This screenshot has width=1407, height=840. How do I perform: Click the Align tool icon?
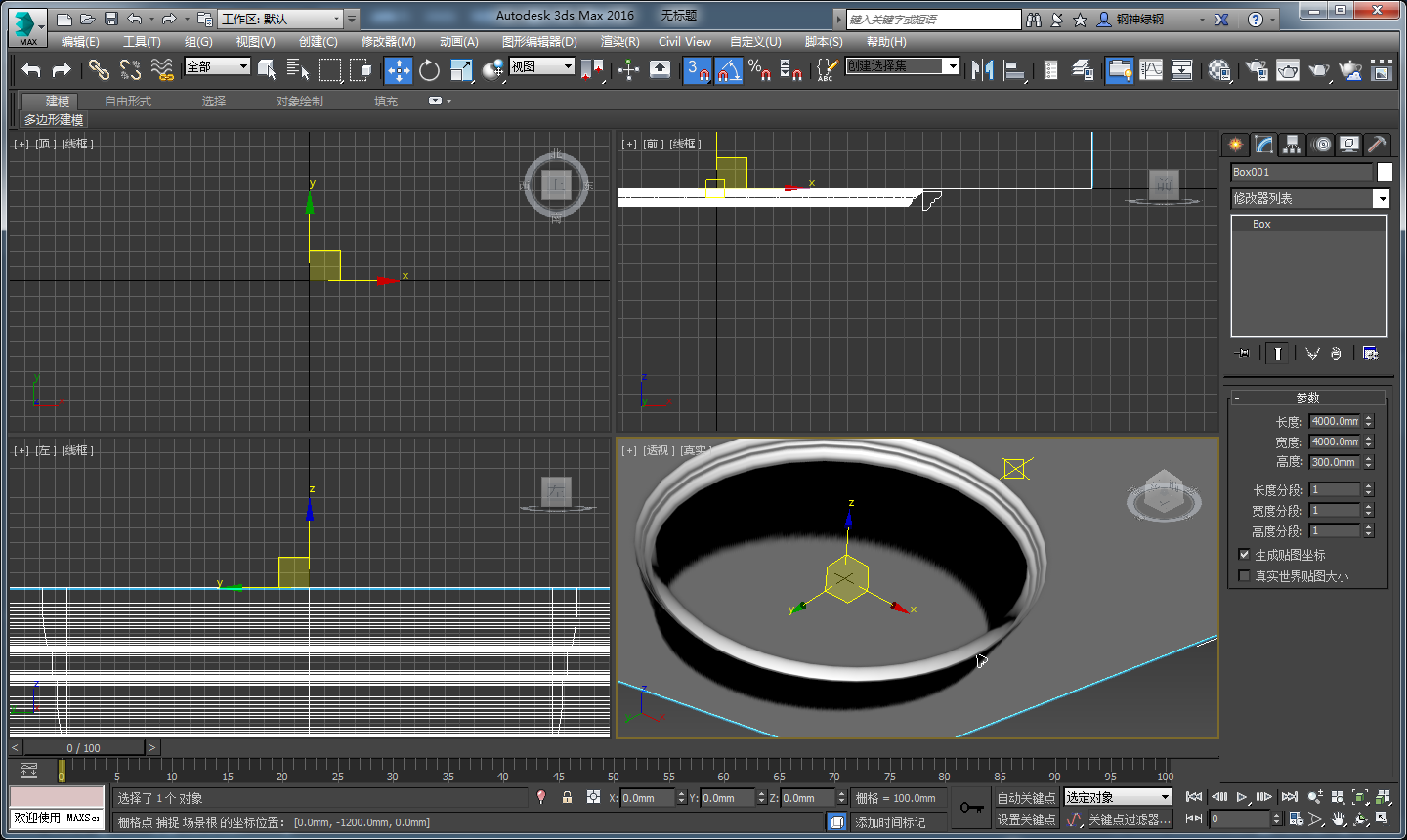point(1014,69)
